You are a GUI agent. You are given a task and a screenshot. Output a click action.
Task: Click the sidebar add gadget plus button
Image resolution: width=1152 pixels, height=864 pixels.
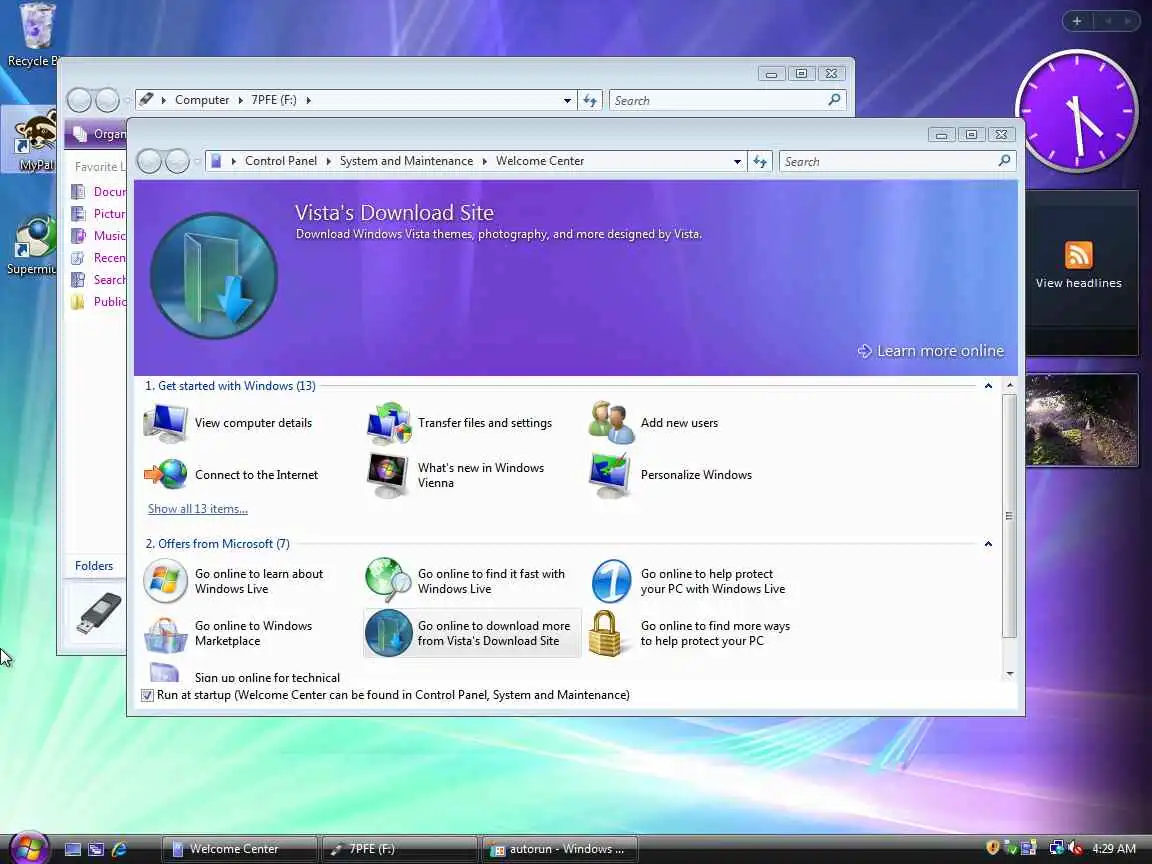pos(1077,21)
